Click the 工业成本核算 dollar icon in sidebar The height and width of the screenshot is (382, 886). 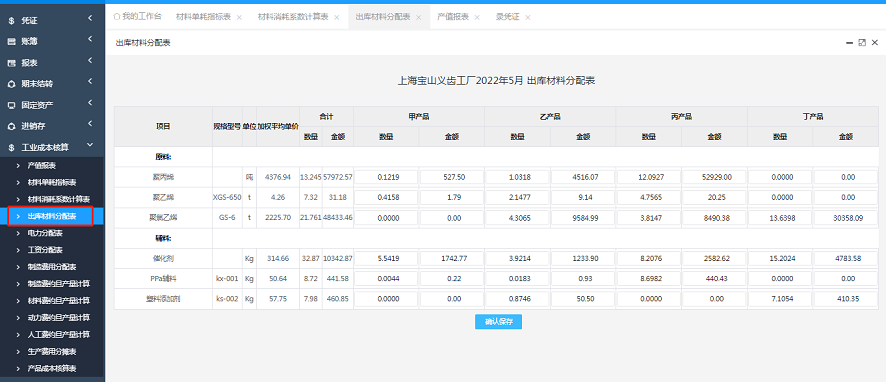(x=11, y=147)
